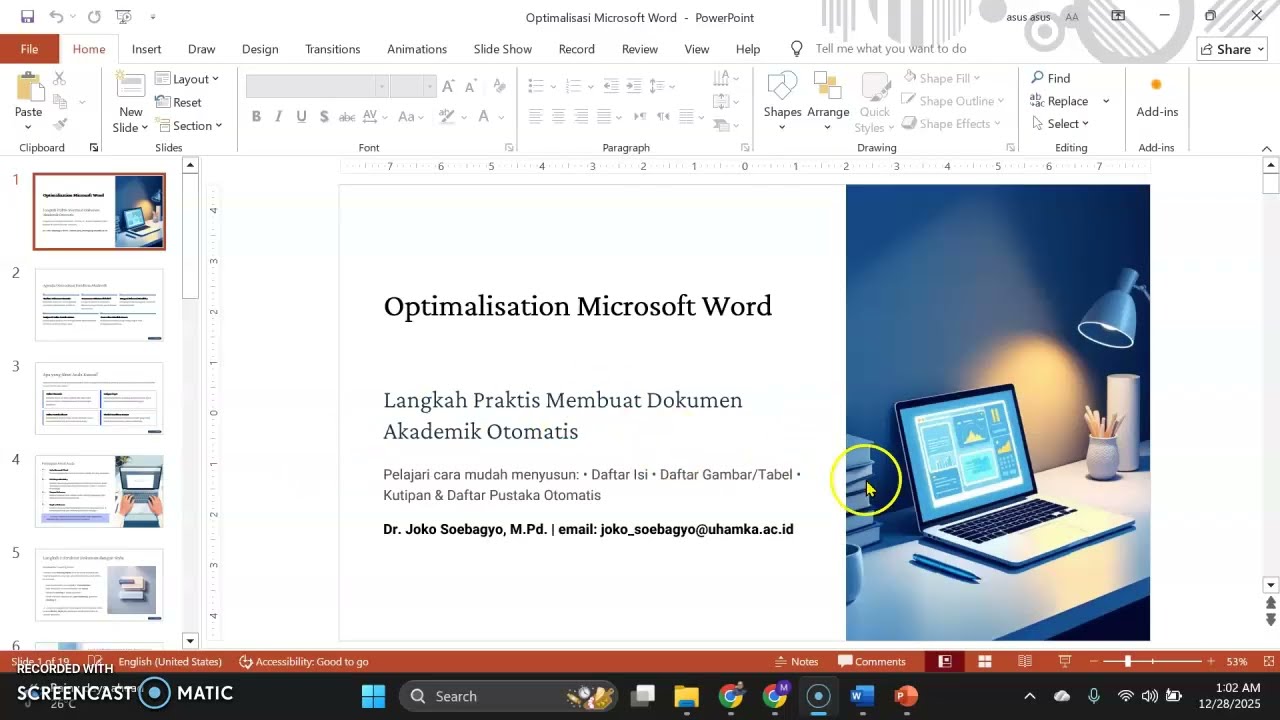
Task: Click the taskbar Search box
Action: (x=508, y=696)
